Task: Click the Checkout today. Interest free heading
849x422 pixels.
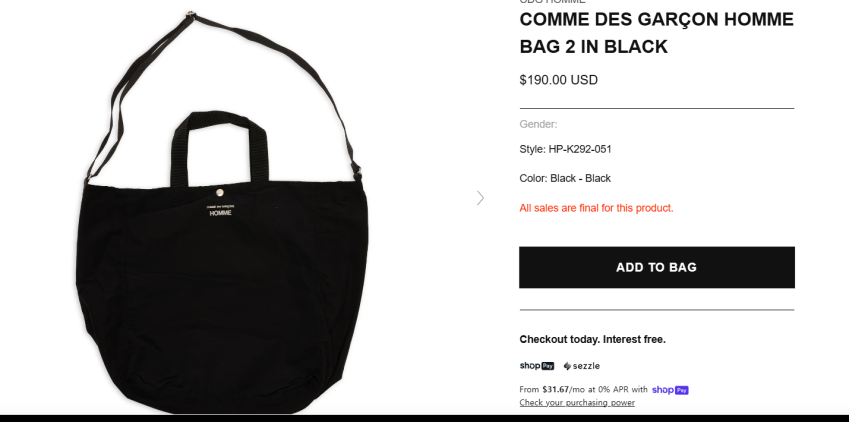Action: [592, 340]
